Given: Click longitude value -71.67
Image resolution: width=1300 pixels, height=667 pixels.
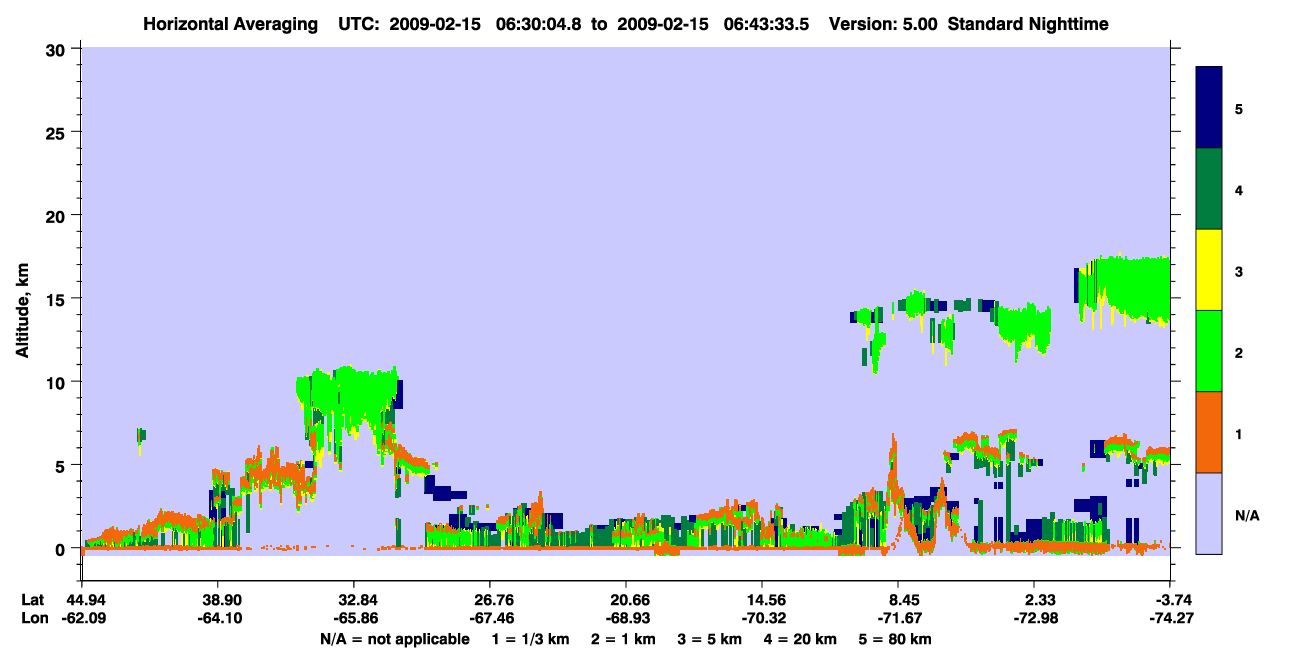Looking at the screenshot, I should 898,618.
